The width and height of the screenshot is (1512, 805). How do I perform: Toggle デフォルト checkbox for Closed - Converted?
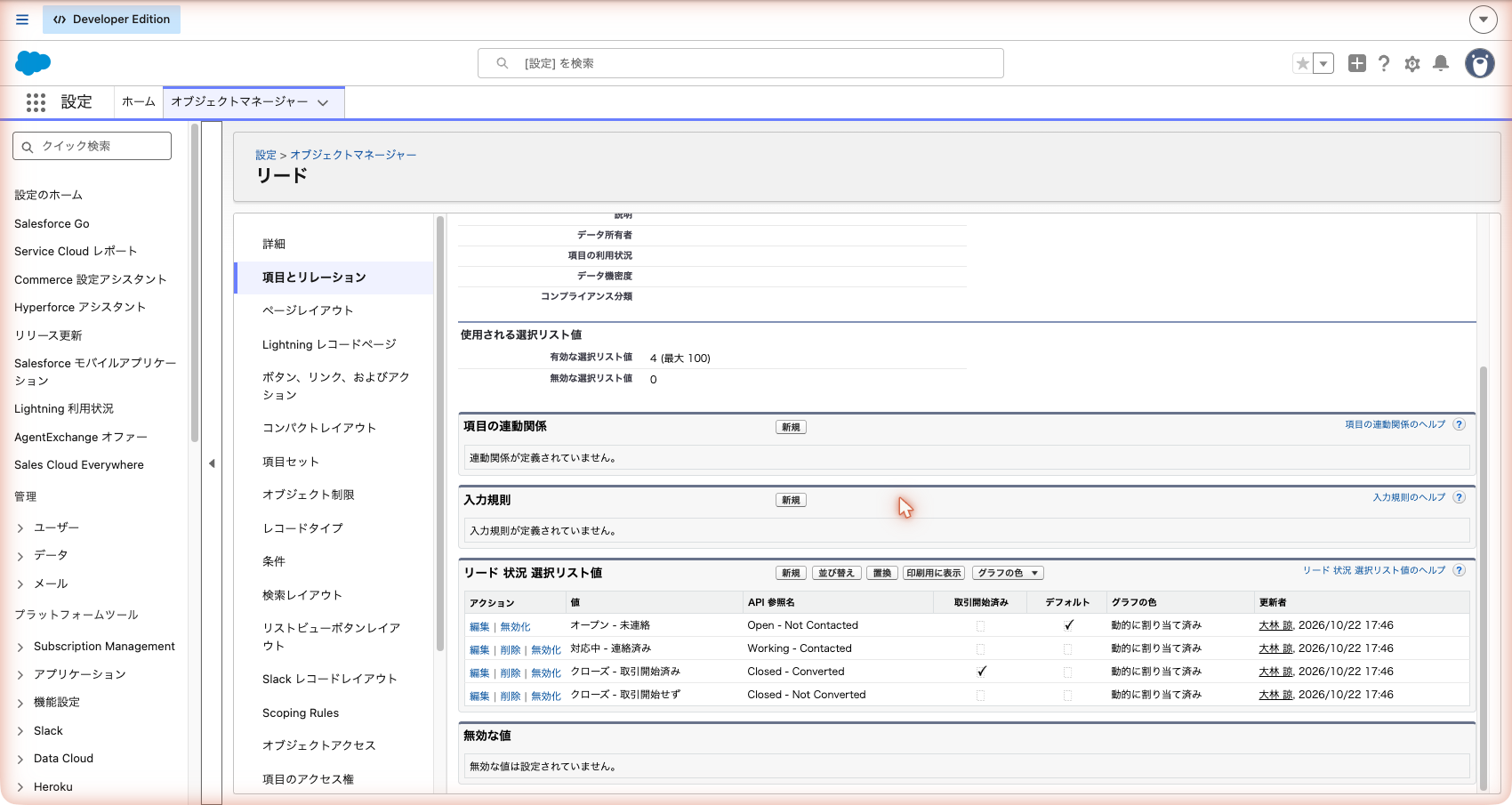point(1067,672)
